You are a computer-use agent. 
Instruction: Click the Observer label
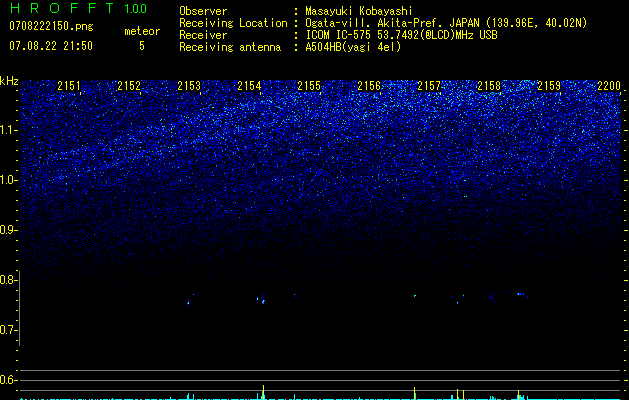click(x=203, y=11)
